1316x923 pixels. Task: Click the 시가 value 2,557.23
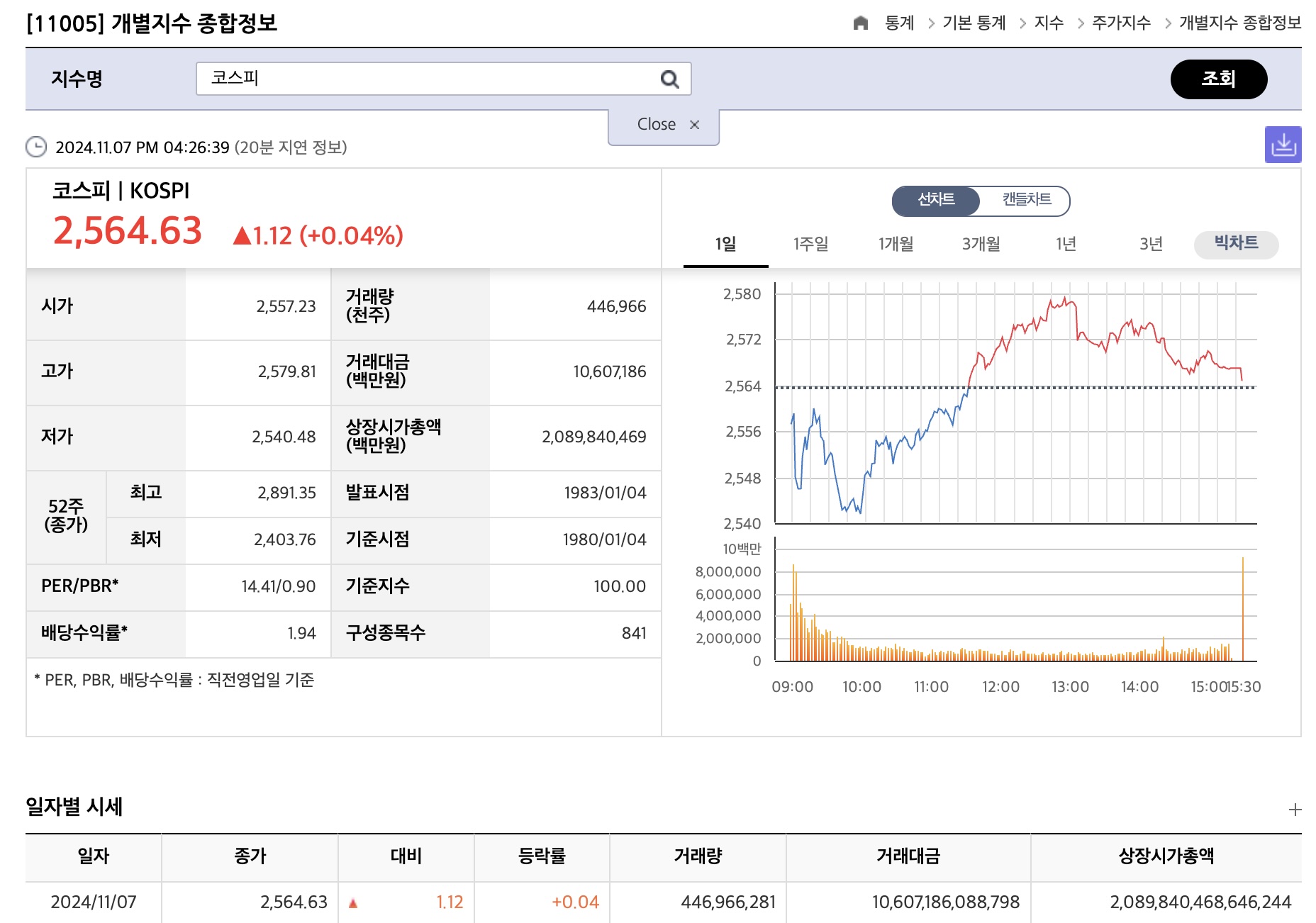pos(286,306)
